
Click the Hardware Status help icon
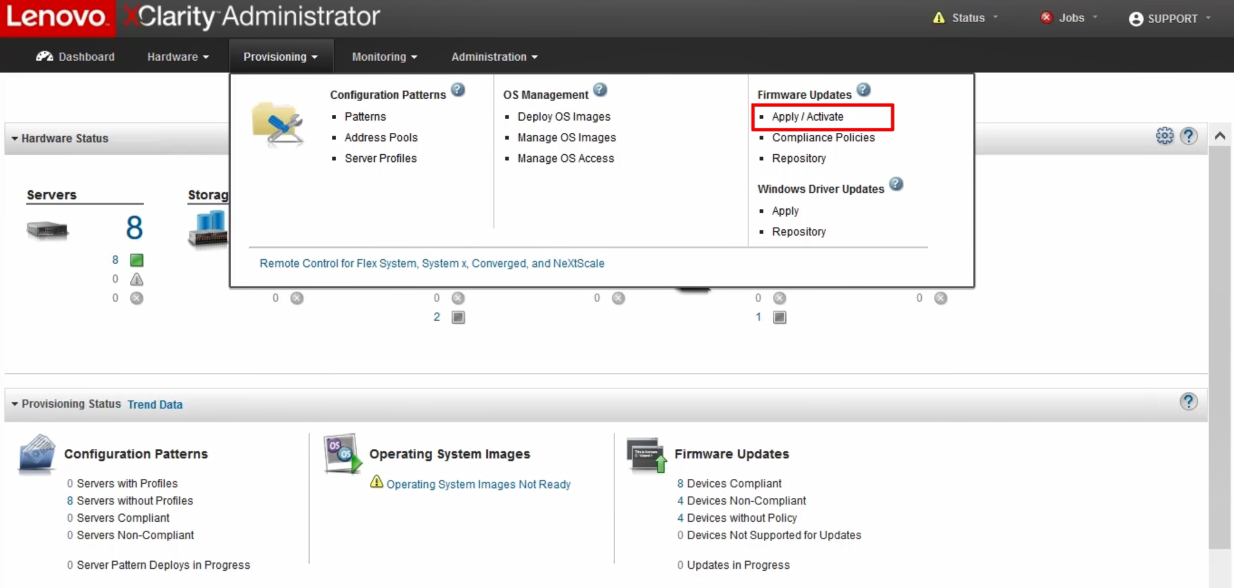tap(1189, 136)
